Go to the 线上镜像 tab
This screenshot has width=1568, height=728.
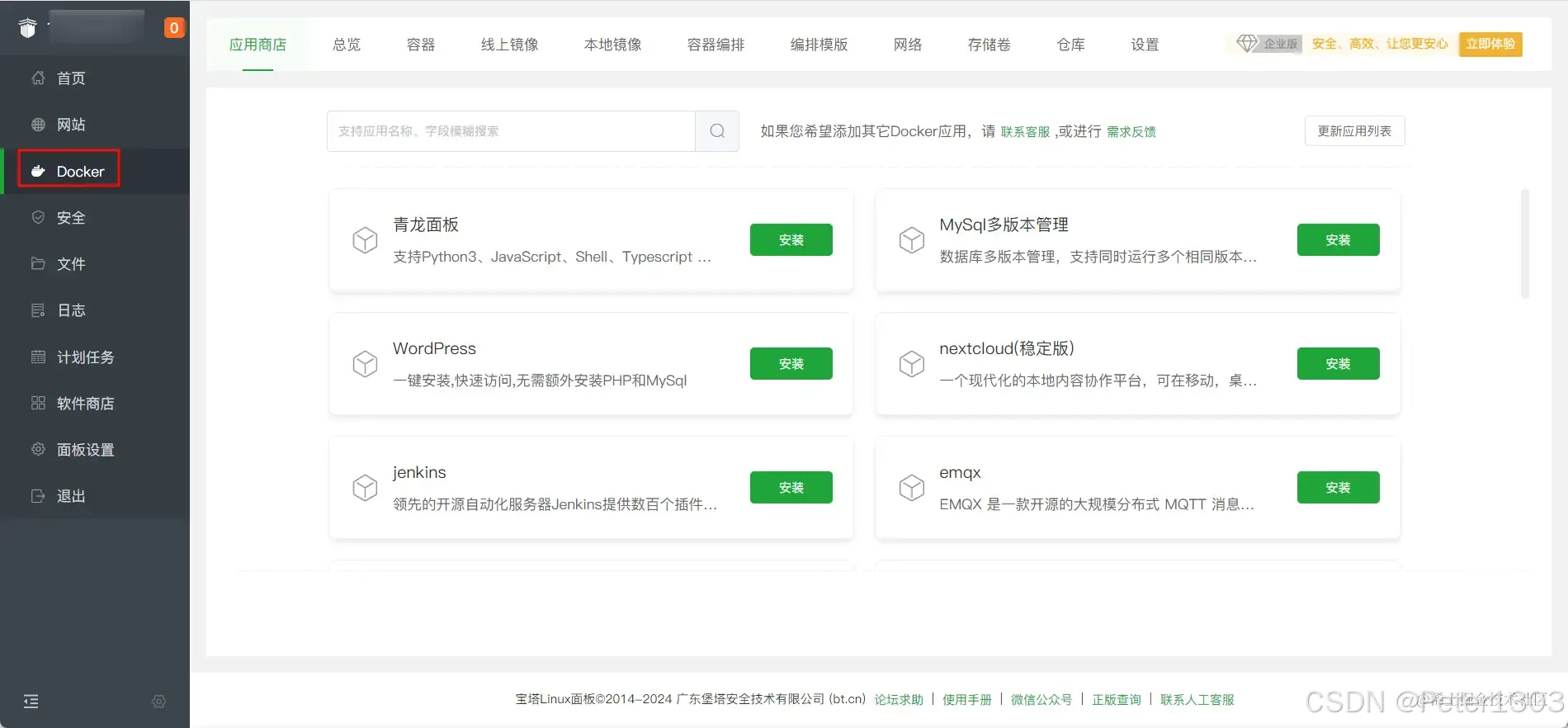point(510,45)
